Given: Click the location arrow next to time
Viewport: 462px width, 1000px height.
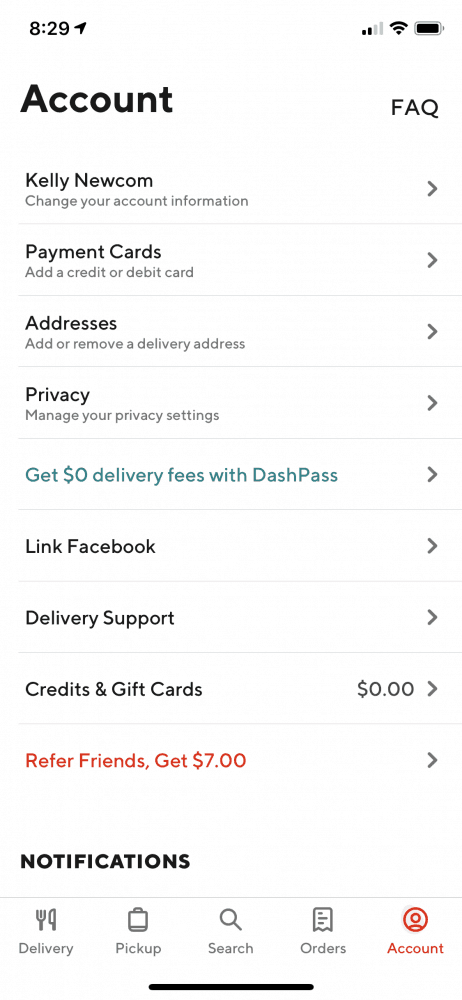Looking at the screenshot, I should click(80, 28).
